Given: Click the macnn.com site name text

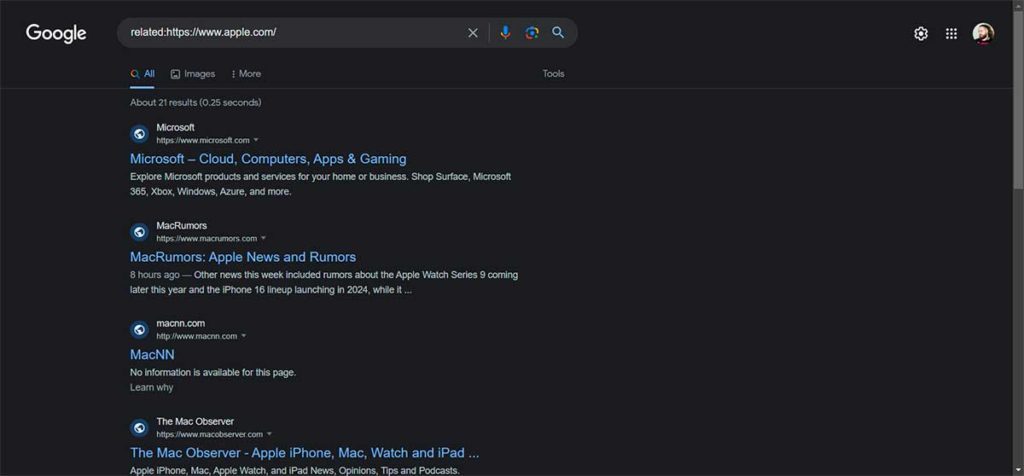Looking at the screenshot, I should (181, 323).
